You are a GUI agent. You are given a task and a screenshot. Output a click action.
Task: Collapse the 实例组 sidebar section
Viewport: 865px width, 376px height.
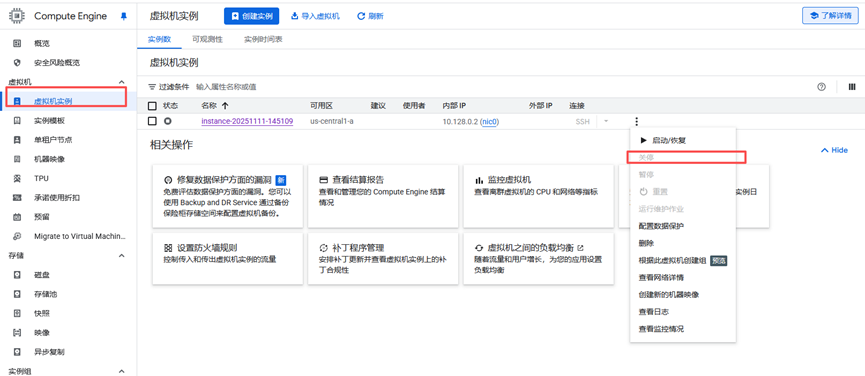pyautogui.click(x=122, y=372)
